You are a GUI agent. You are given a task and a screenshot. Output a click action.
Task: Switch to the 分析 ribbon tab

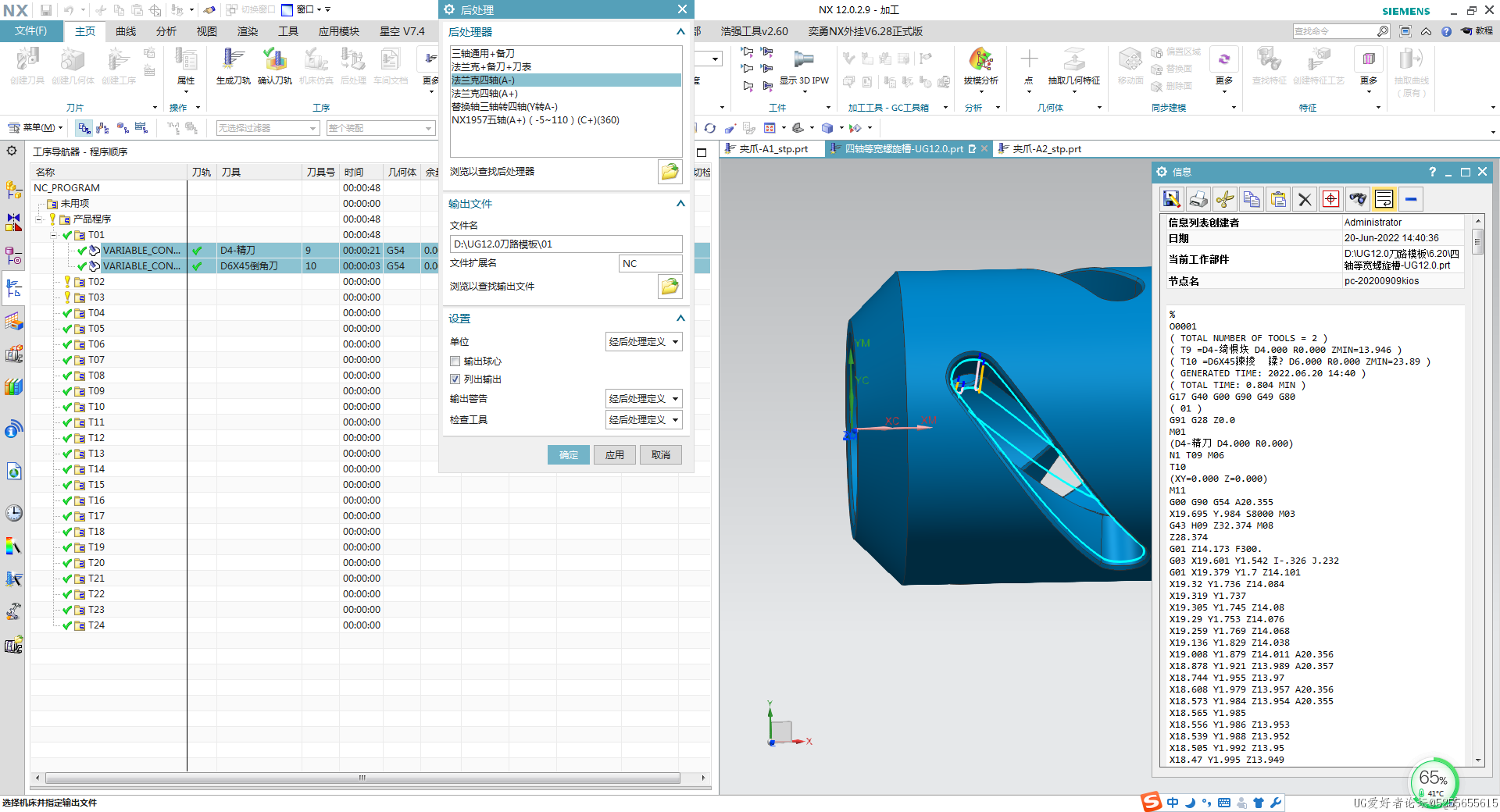click(x=166, y=31)
